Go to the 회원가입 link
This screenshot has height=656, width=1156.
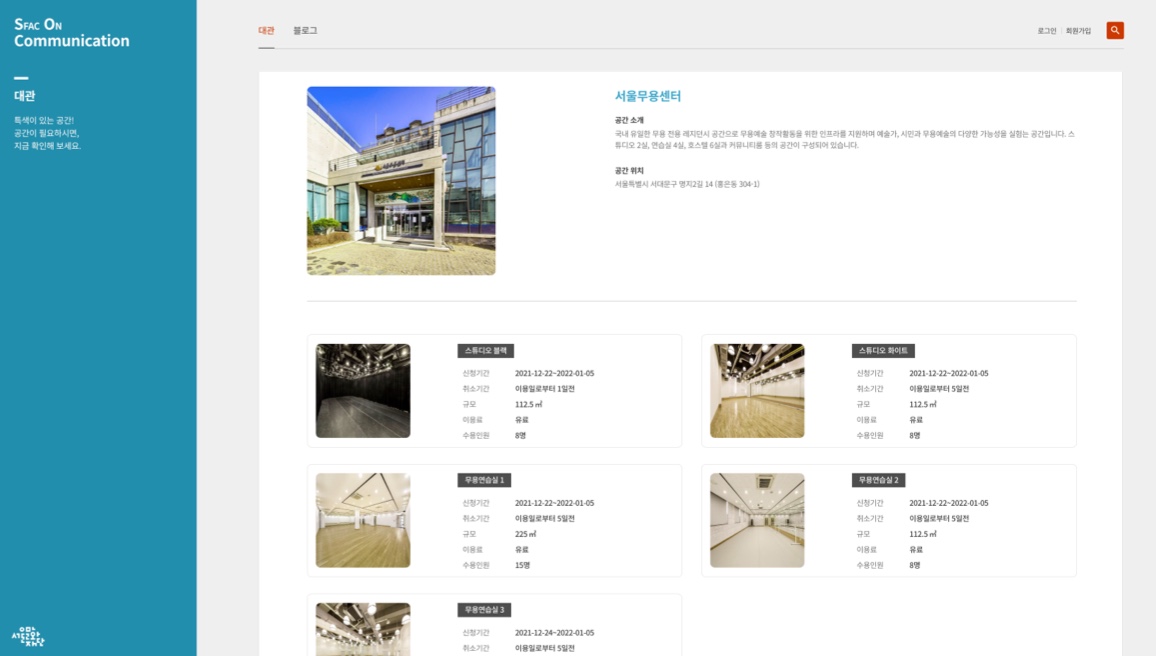1078,31
